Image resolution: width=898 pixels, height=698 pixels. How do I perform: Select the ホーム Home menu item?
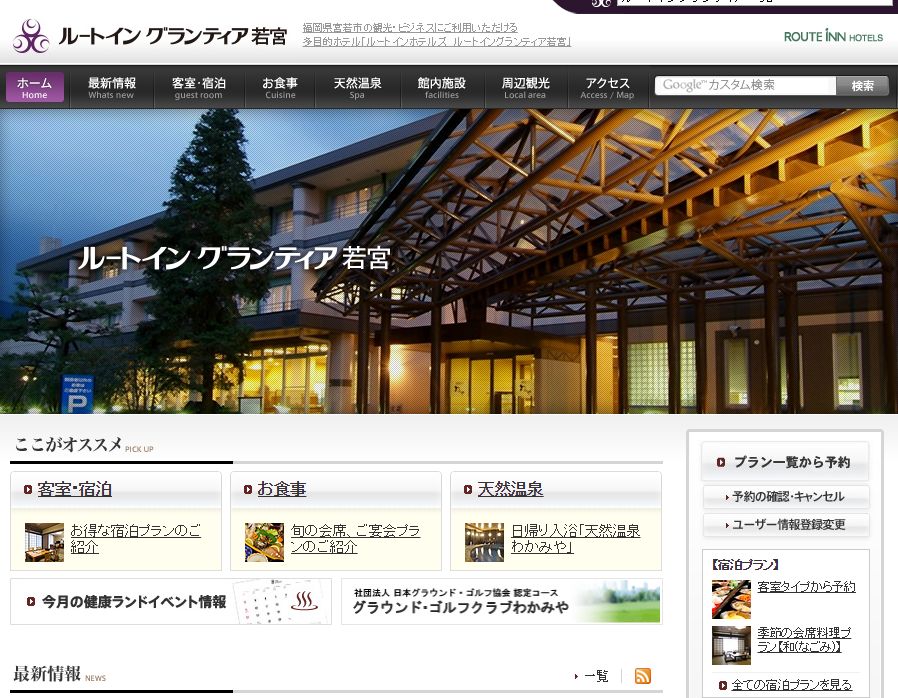pos(35,88)
